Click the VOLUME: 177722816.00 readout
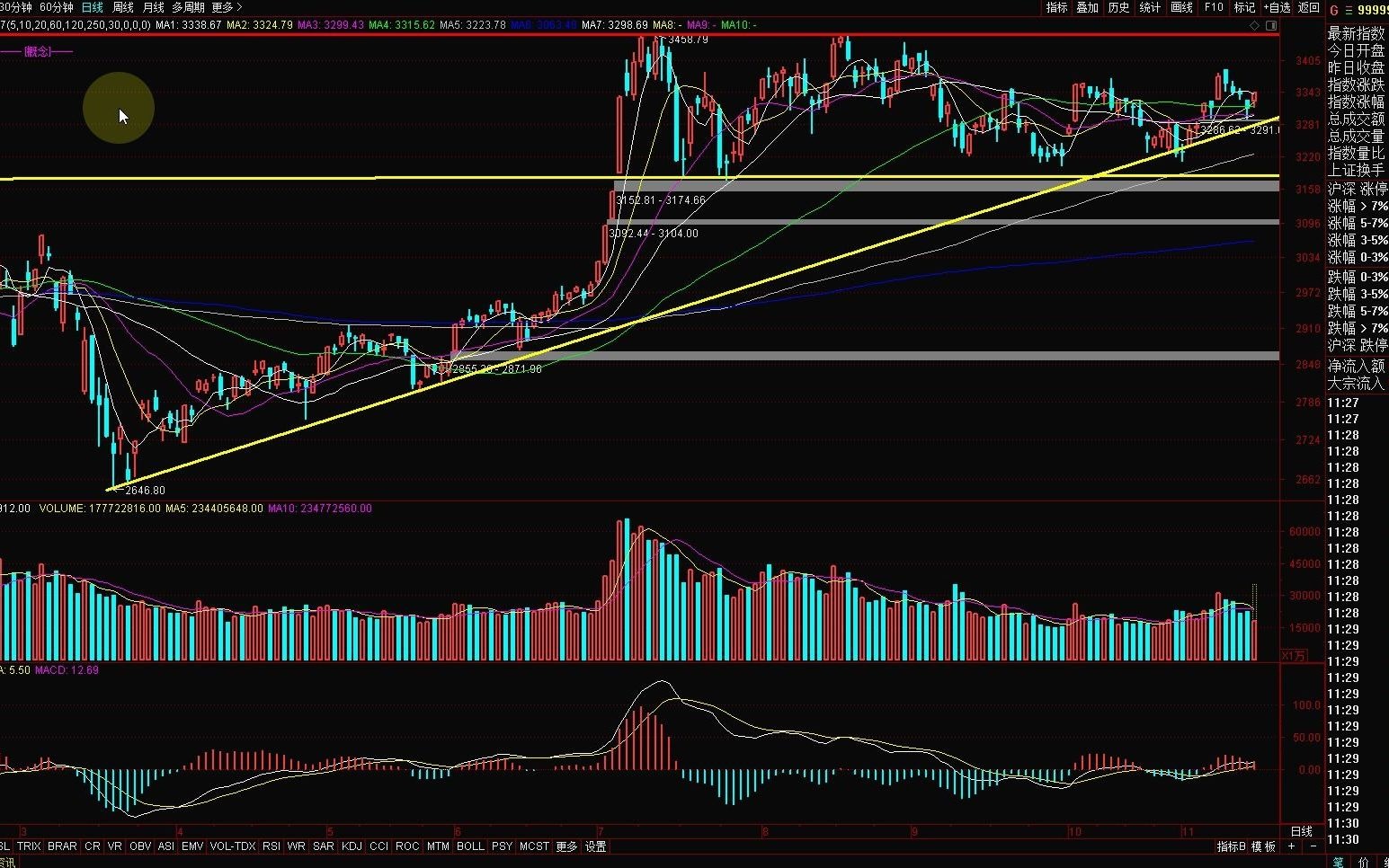The image size is (1389, 868). coord(100,509)
